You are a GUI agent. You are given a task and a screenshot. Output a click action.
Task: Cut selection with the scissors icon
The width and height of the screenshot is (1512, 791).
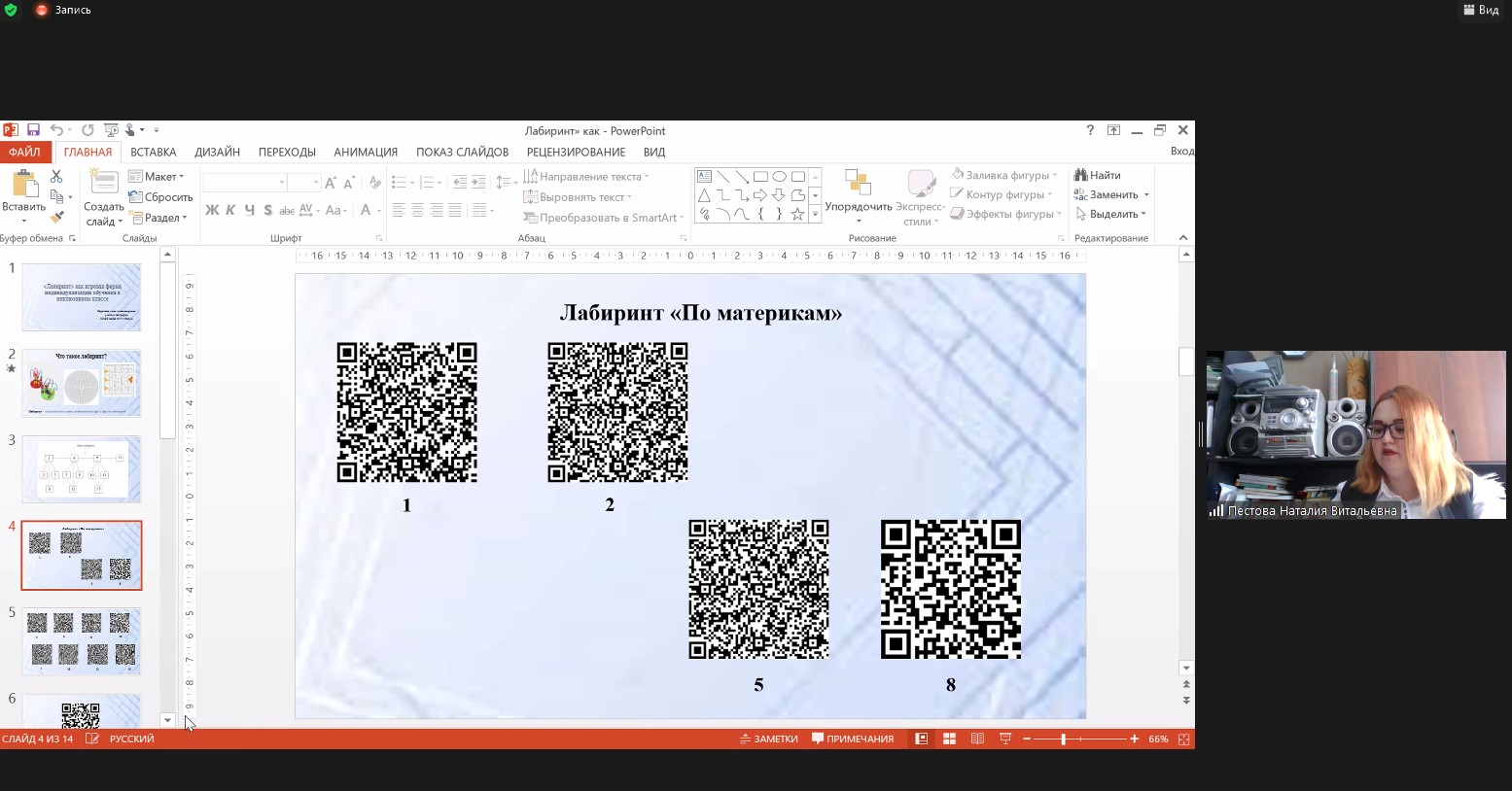point(56,176)
